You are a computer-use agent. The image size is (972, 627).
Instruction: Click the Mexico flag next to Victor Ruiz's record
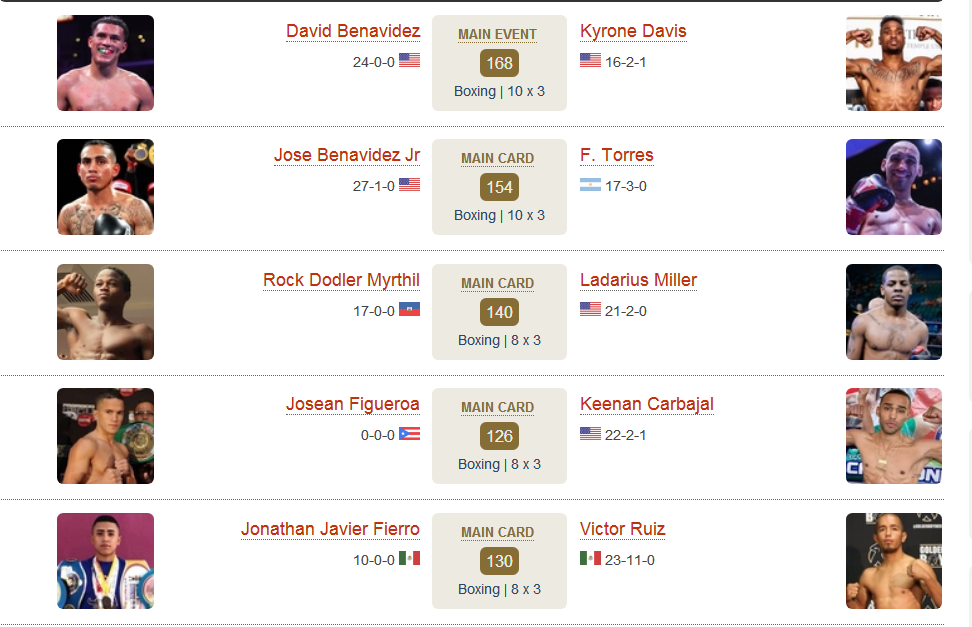click(x=590, y=558)
